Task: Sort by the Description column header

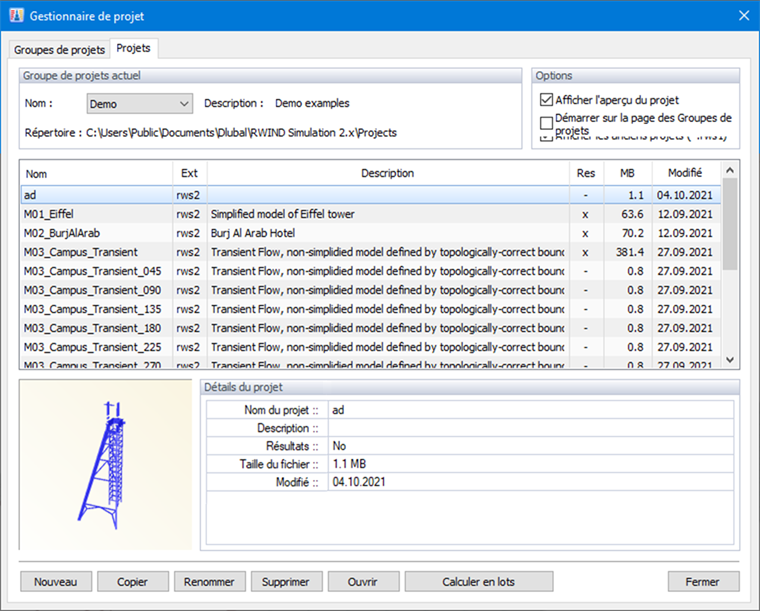Action: (x=388, y=173)
